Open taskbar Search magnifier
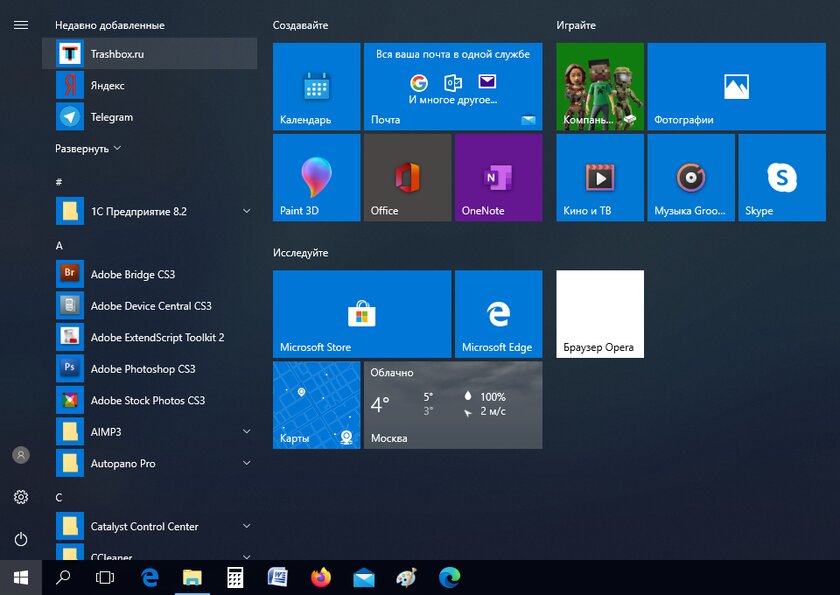Screen dimensions: 840x595 click(63, 577)
